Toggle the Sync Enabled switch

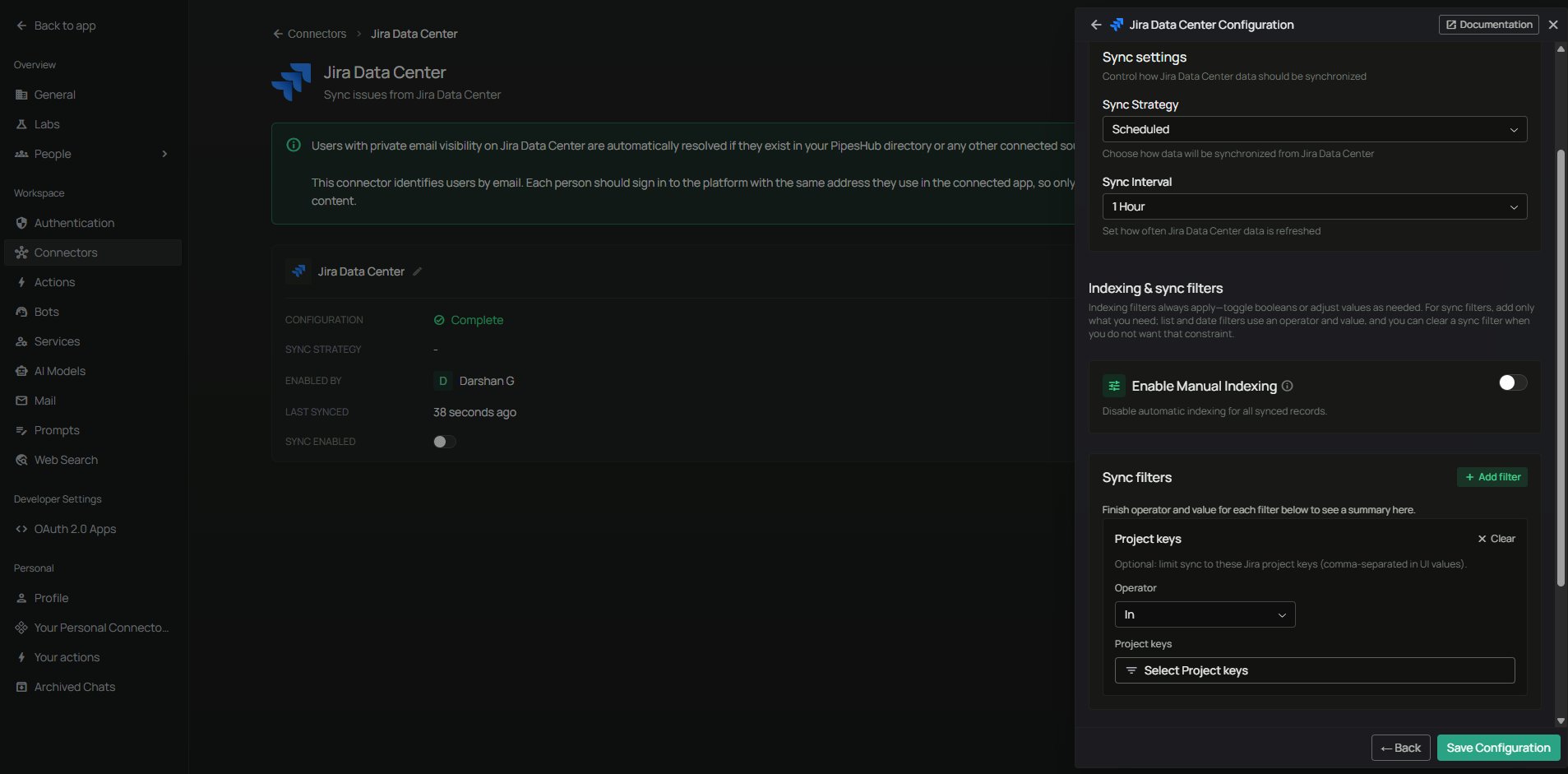click(445, 442)
